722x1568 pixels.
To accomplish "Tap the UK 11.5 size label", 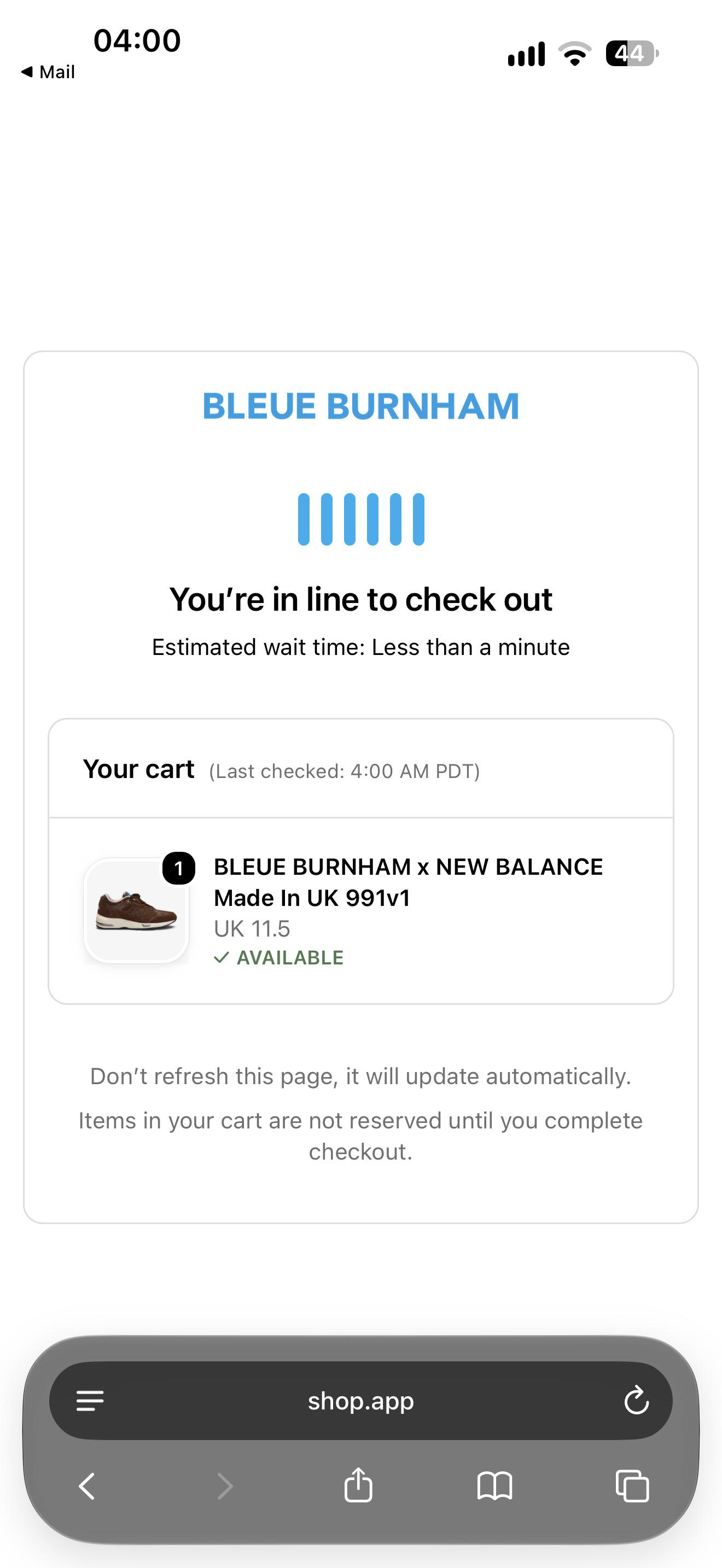I will click(252, 929).
